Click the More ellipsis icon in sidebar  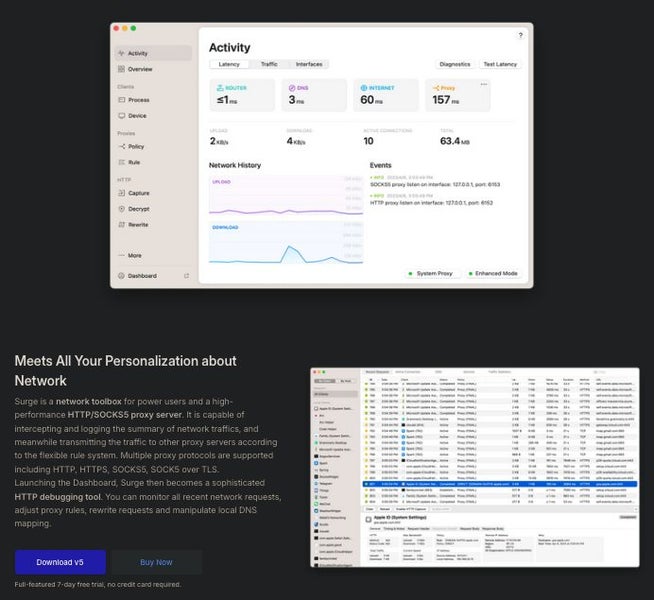[x=122, y=255]
